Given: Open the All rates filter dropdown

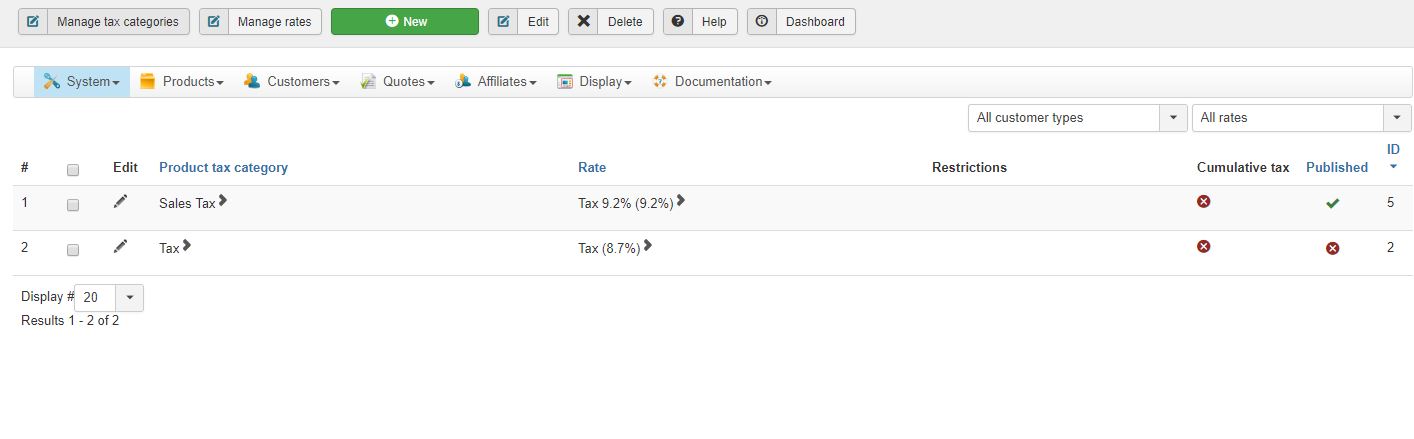Looking at the screenshot, I should click(1301, 118).
